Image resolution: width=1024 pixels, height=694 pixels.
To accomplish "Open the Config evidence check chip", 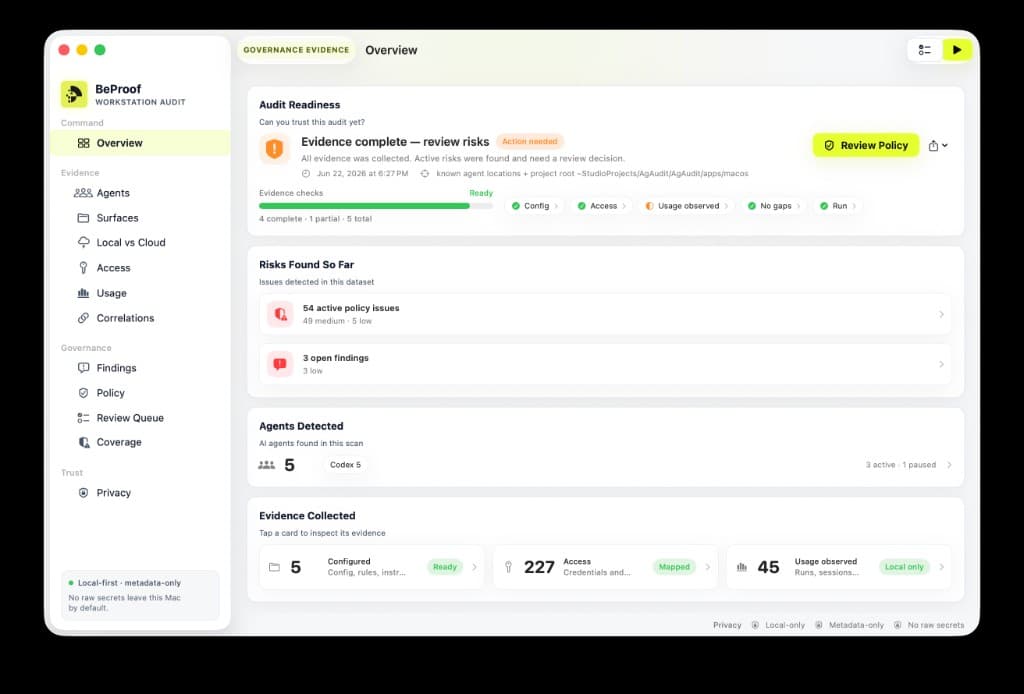I will pos(535,206).
